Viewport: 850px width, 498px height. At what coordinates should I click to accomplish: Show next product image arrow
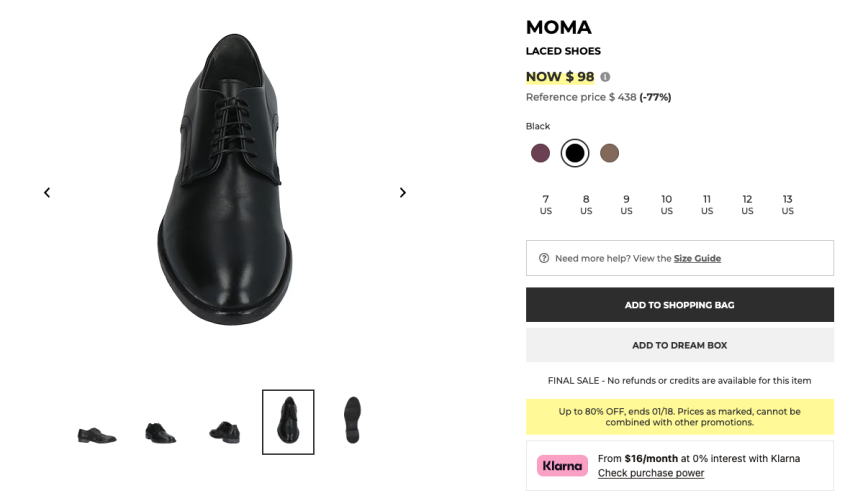click(403, 193)
